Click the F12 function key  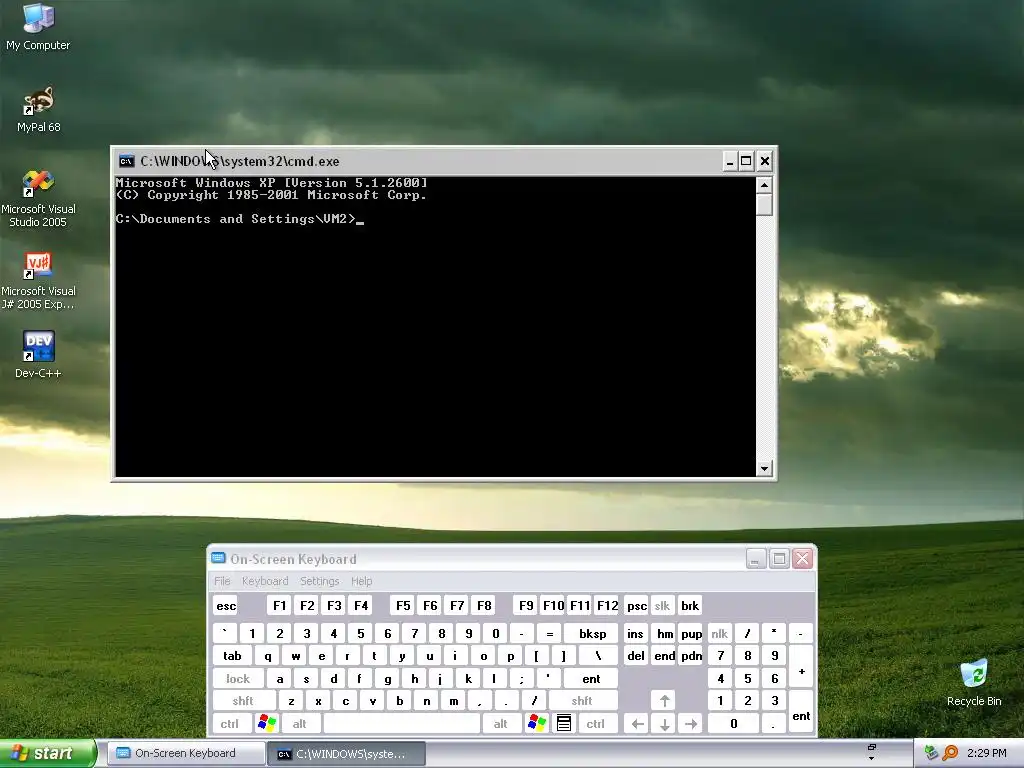[607, 605]
